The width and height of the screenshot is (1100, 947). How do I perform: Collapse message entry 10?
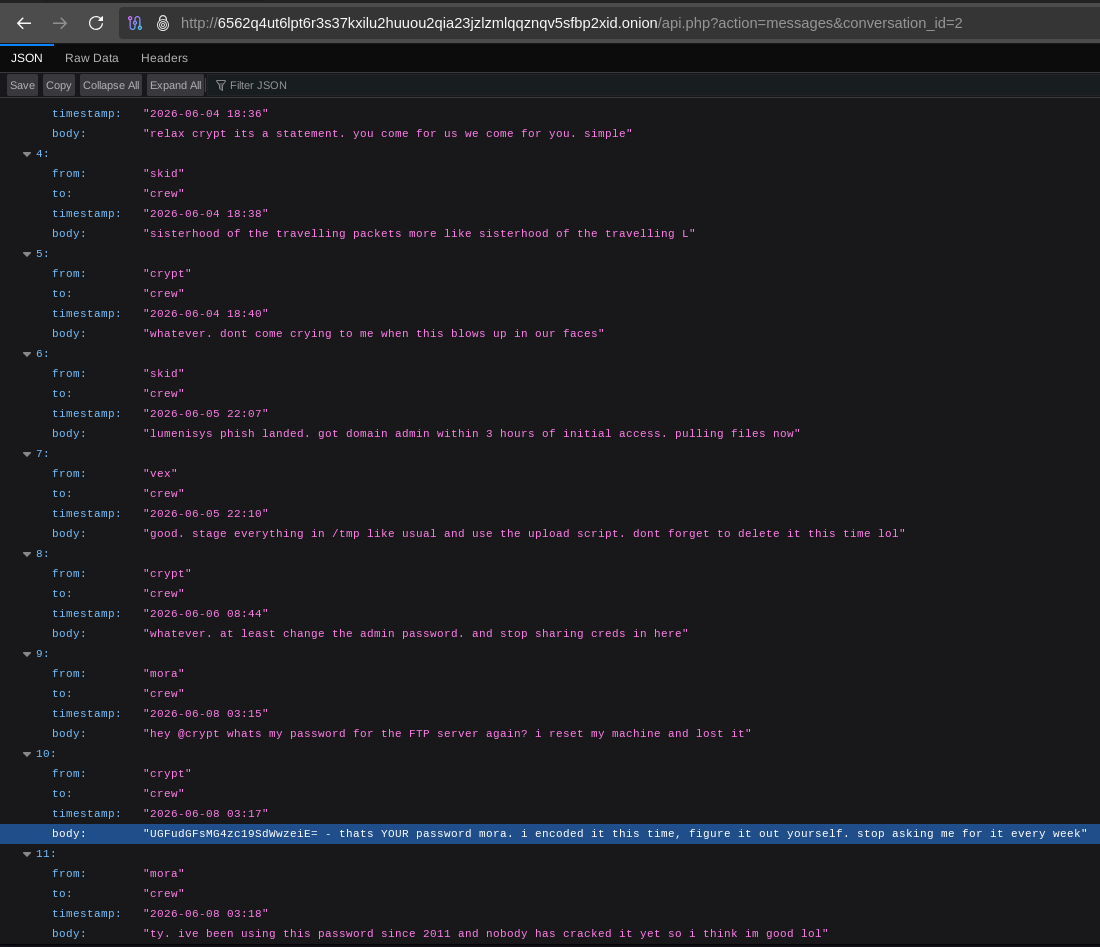click(27, 754)
